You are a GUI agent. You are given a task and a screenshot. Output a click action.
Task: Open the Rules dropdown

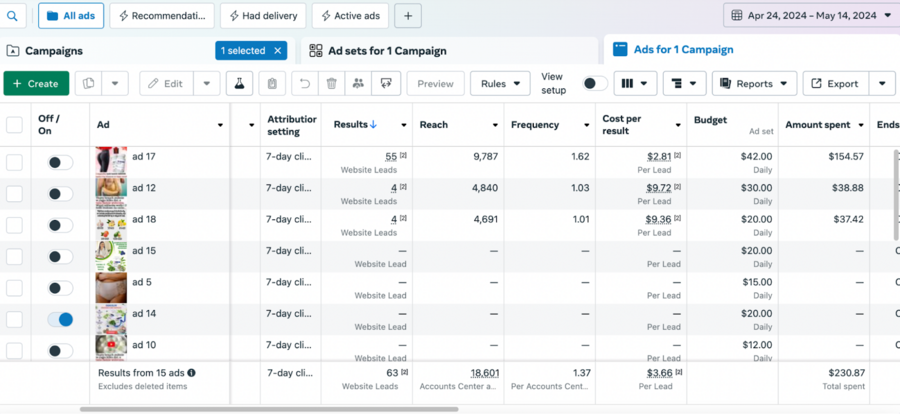[500, 84]
